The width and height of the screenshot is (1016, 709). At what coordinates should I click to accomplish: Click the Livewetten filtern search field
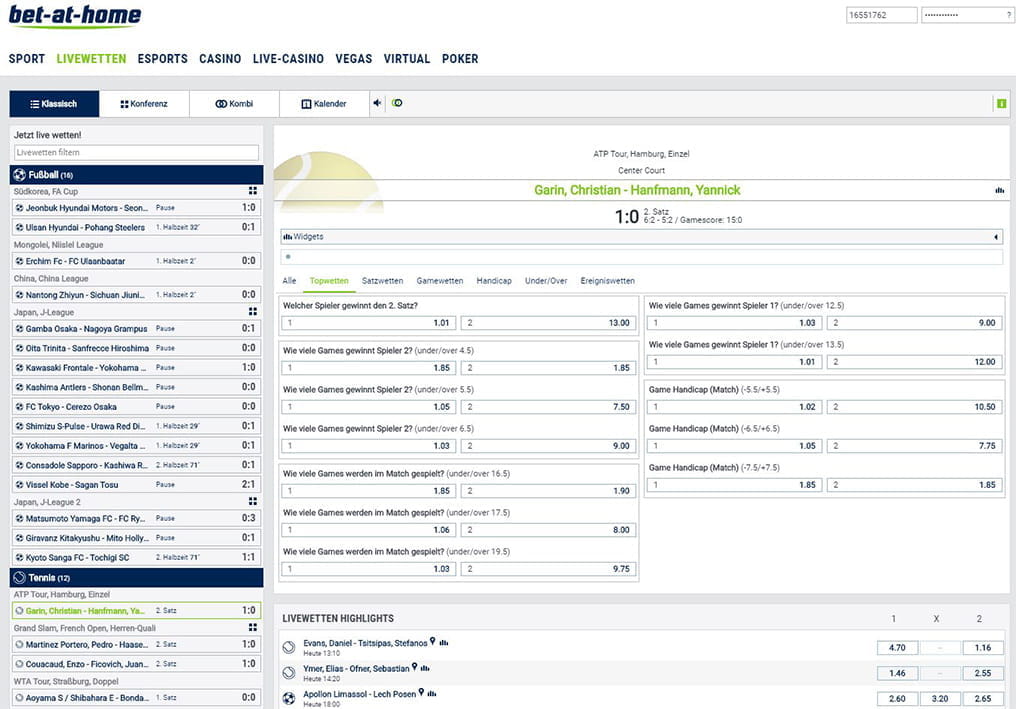click(x=136, y=153)
